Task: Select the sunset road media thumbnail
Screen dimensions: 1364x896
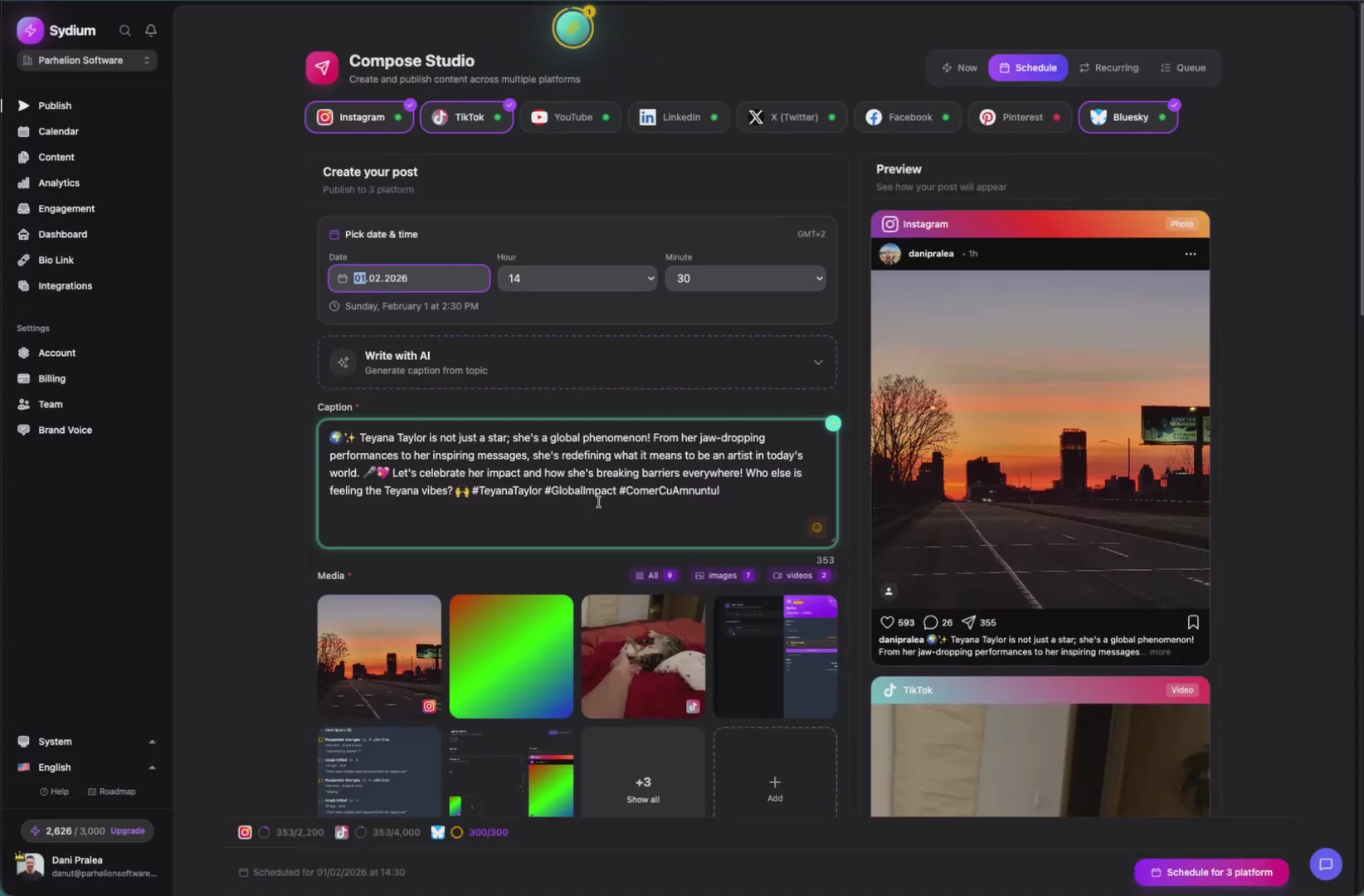Action: coord(379,656)
